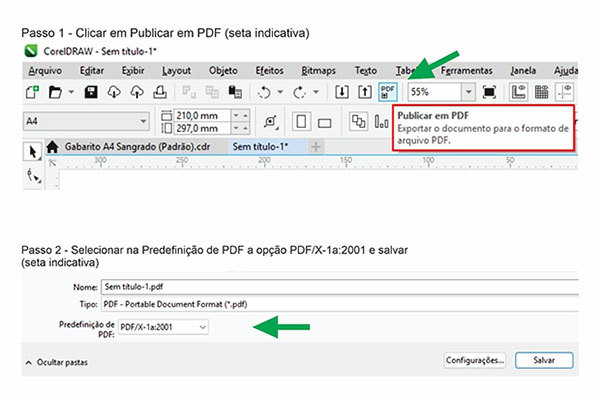Click the Full-screen preview icon
Screen dimensions: 600x400
coord(489,92)
